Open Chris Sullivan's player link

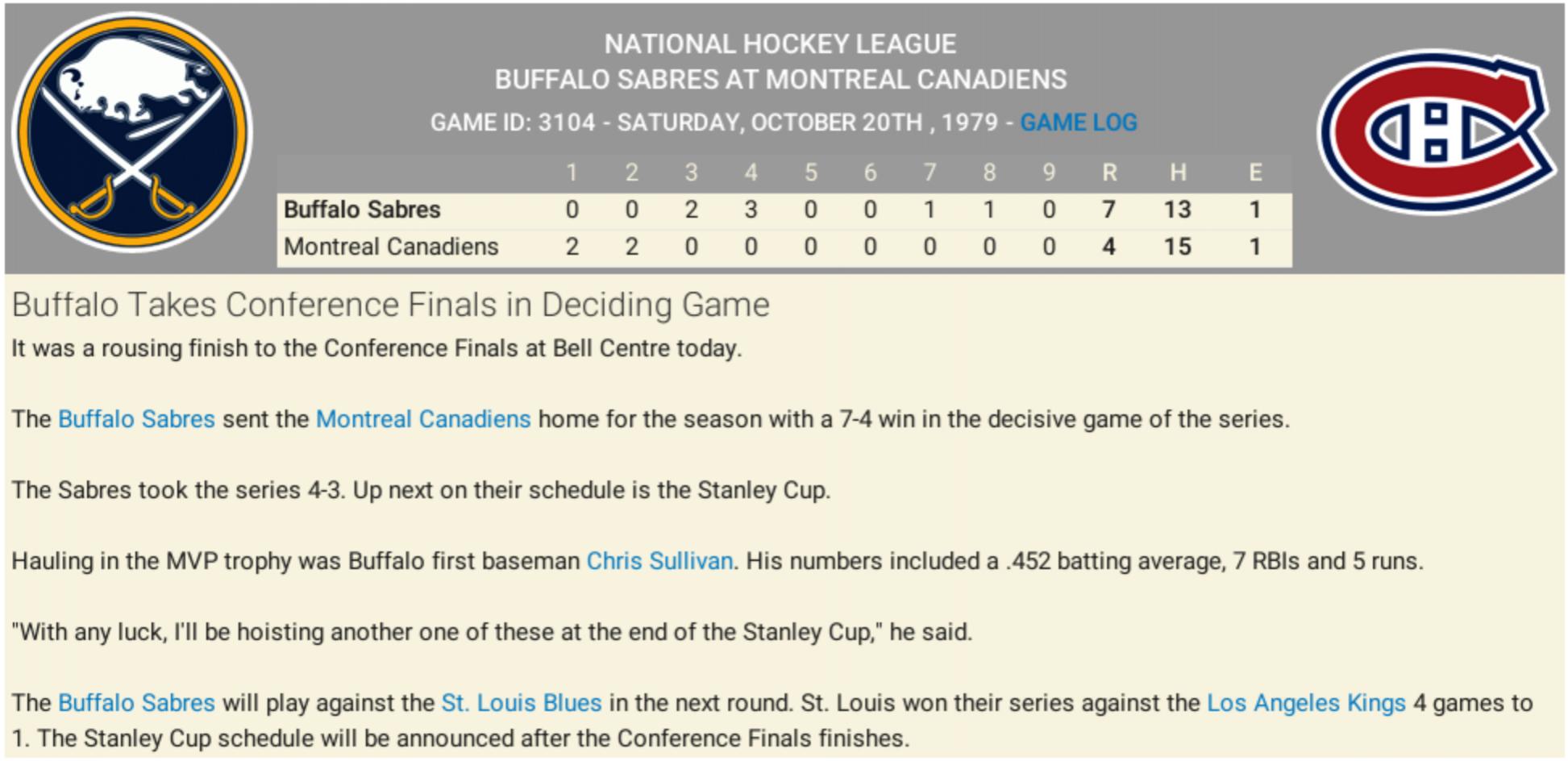(659, 561)
